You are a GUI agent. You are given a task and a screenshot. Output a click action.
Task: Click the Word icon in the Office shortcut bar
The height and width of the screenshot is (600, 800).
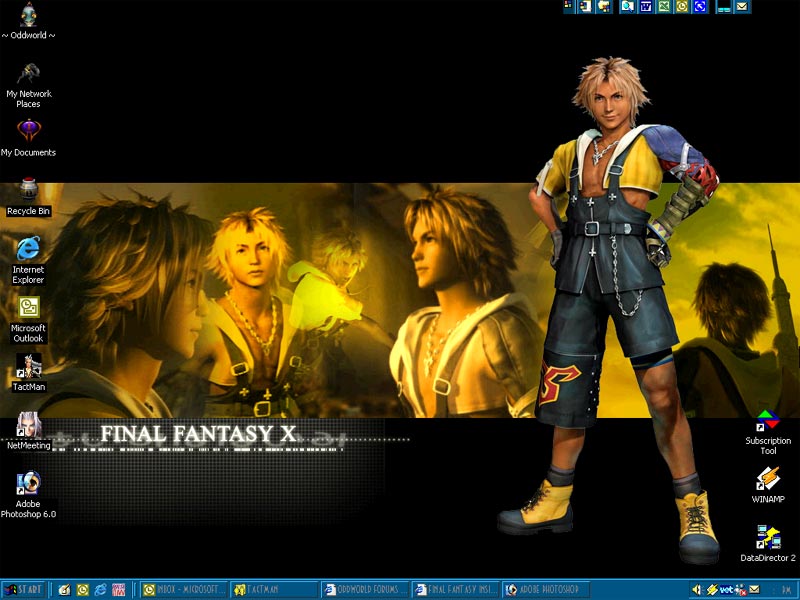(x=646, y=6)
